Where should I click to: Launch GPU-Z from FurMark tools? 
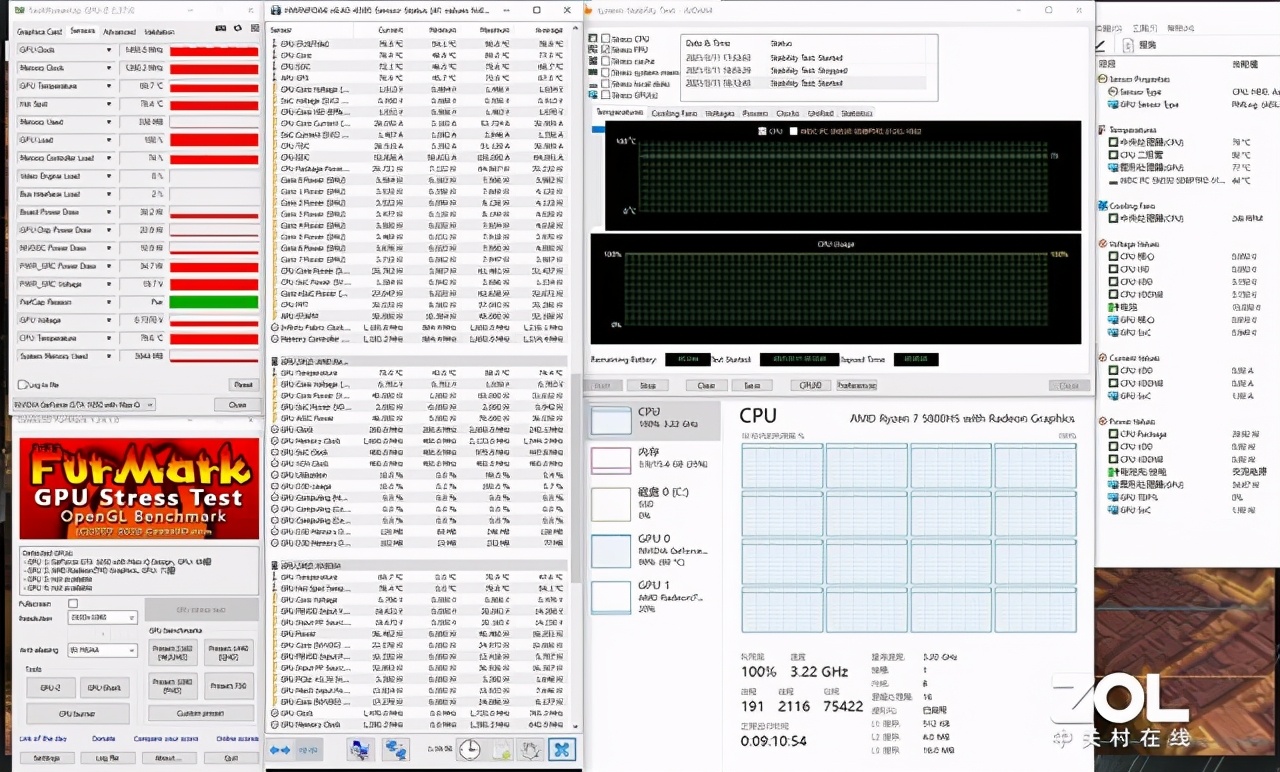click(50, 688)
